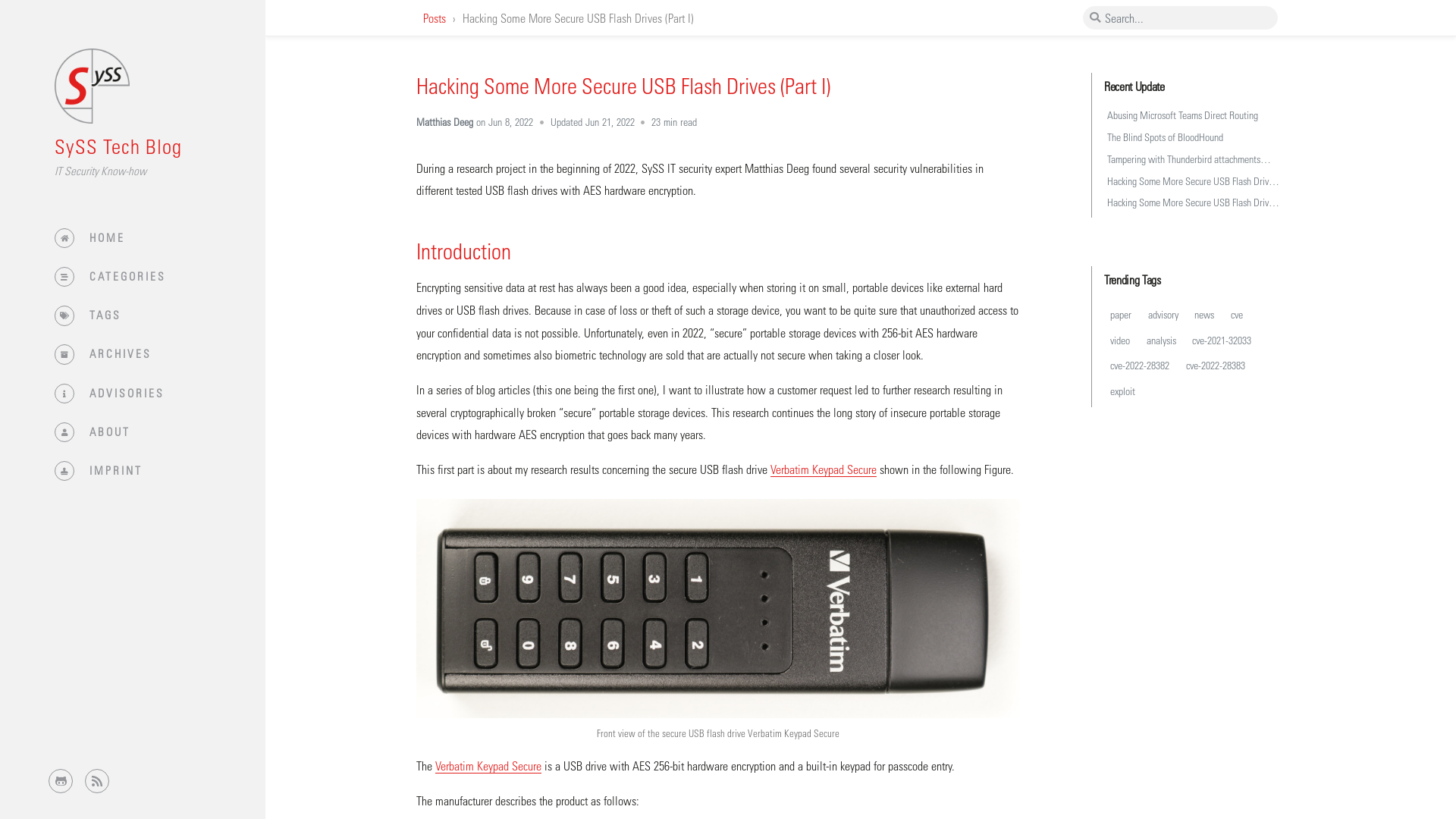Click the Home navigation icon
1456x819 pixels.
pos(63,237)
